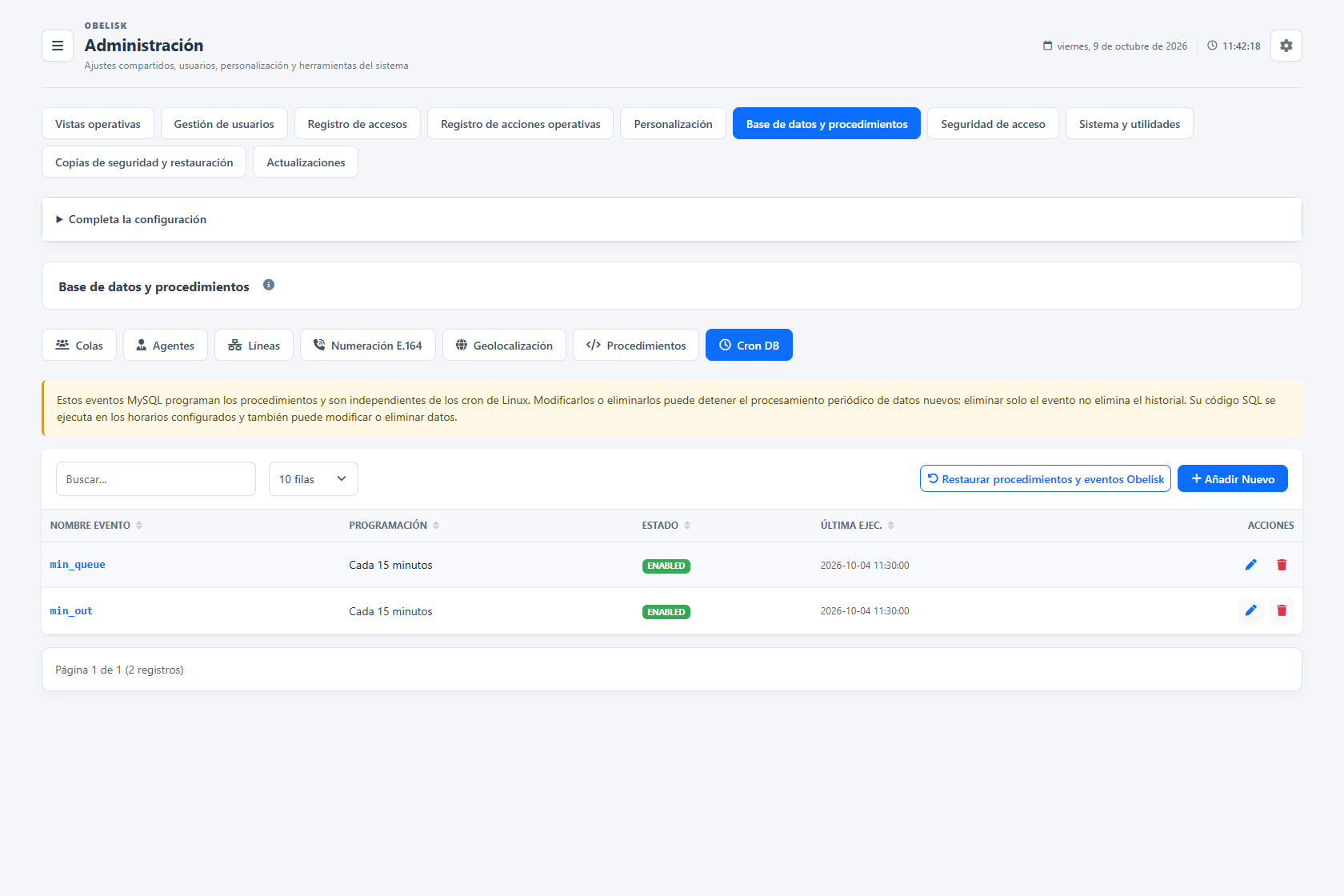
Task: Open the min_queue event link
Action: tap(78, 565)
